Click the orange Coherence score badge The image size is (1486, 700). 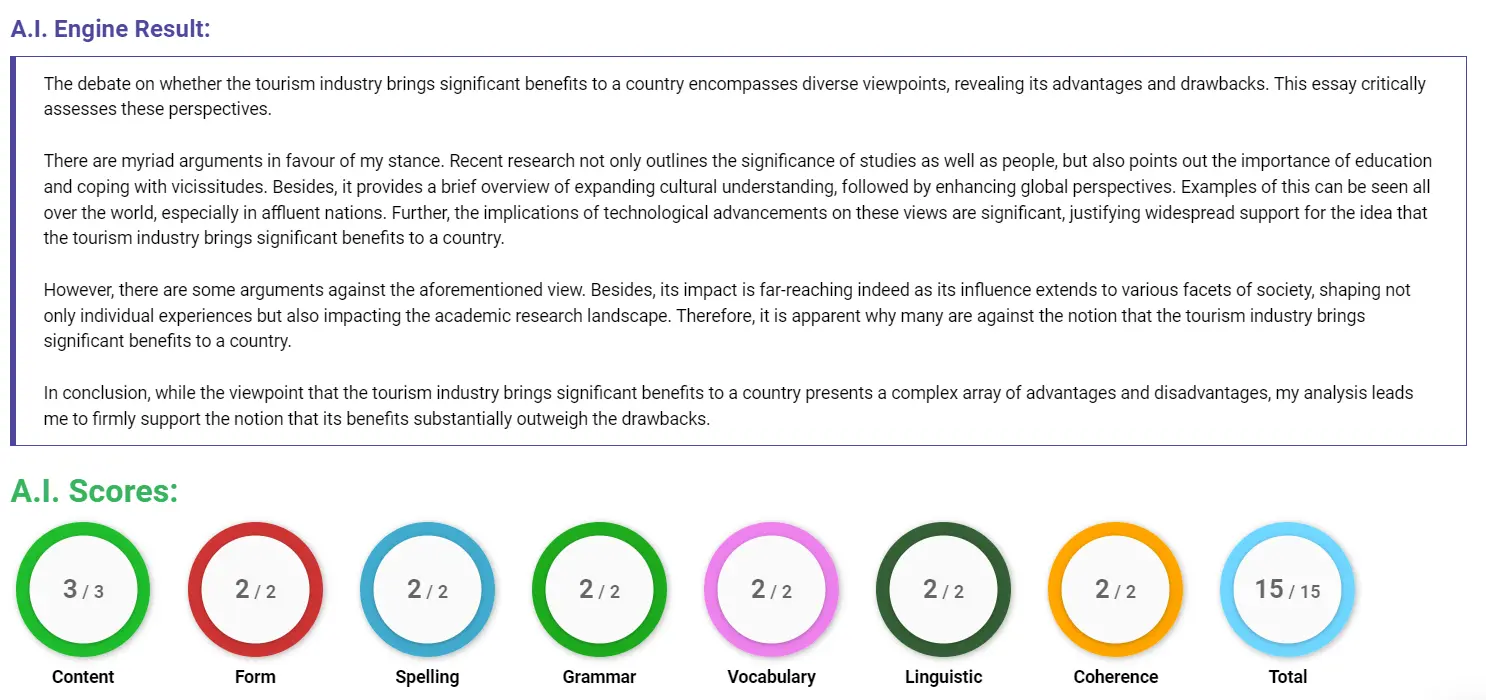click(1115, 589)
